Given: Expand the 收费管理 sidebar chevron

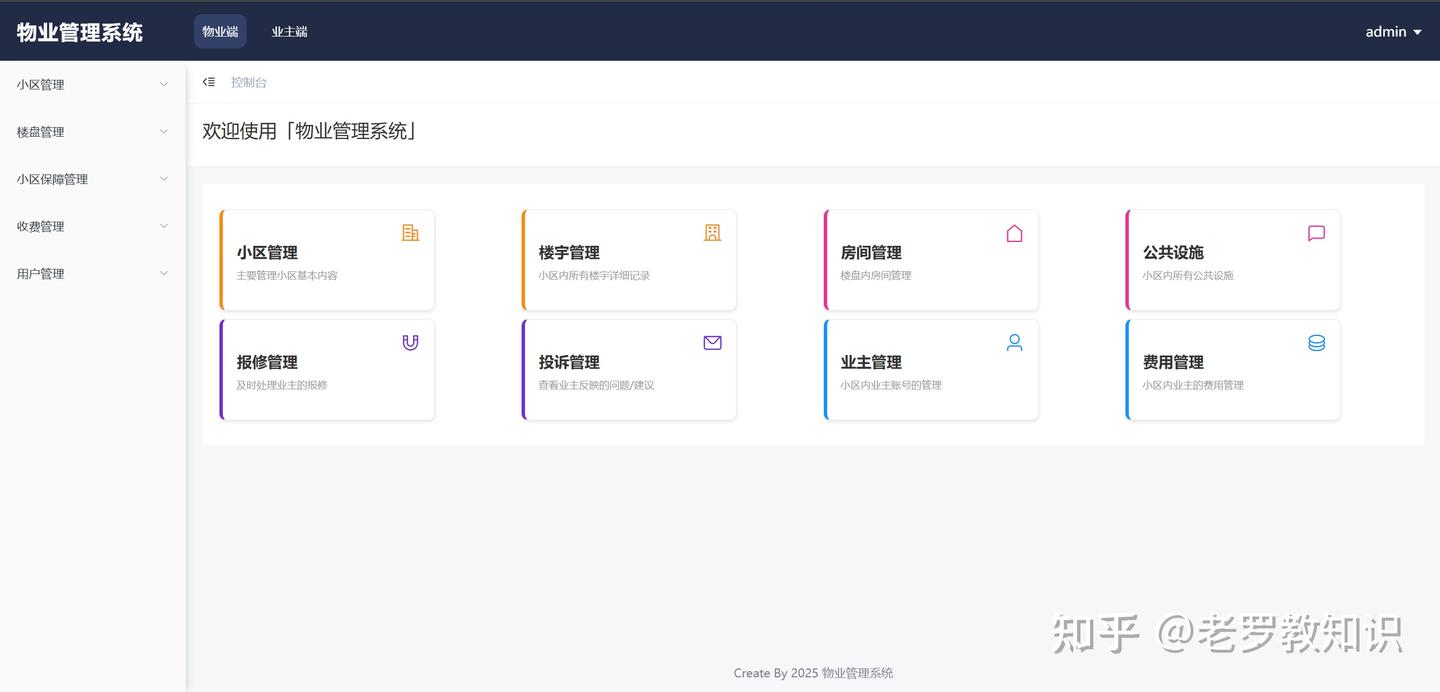Looking at the screenshot, I should pos(164,226).
